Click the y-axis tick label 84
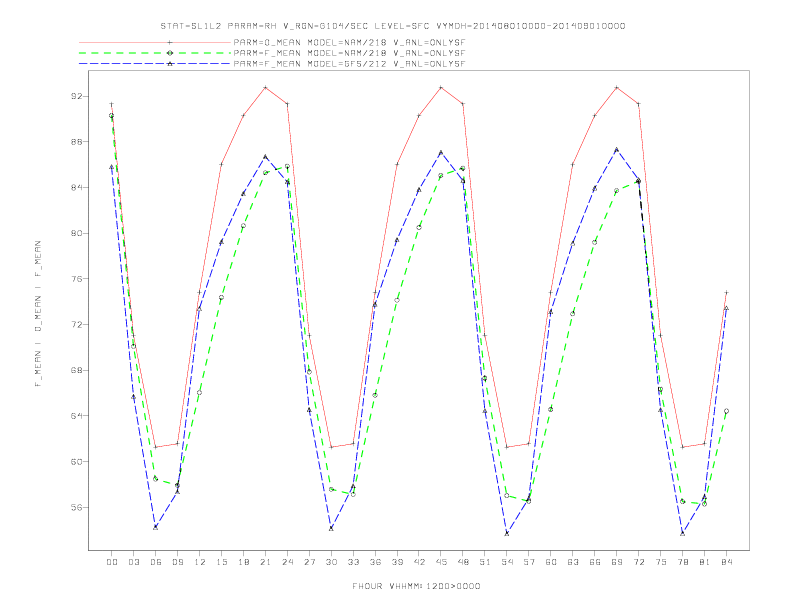This screenshot has width=792, height=612. click(x=77, y=187)
